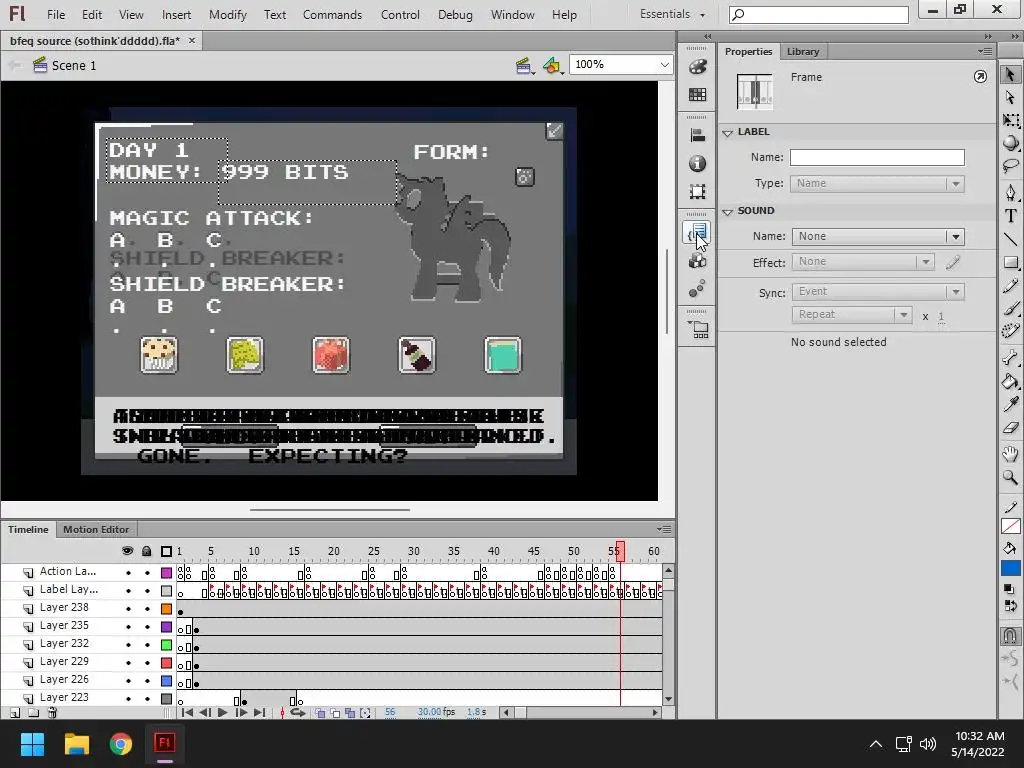Play the timeline animation
Viewport: 1024px width, 768px height.
pyautogui.click(x=222, y=712)
